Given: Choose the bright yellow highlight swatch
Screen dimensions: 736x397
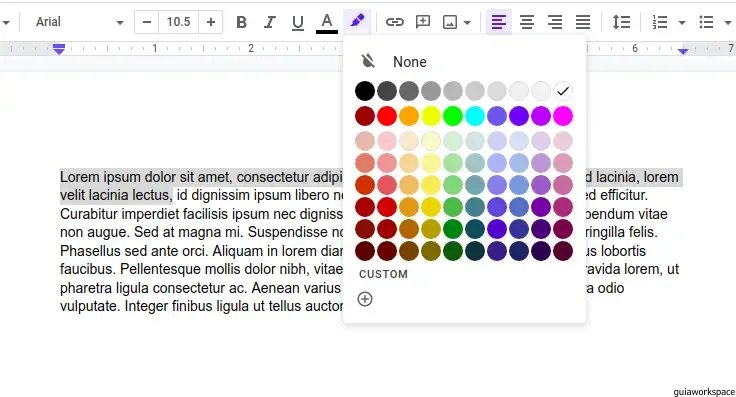Looking at the screenshot, I should pos(431,116).
